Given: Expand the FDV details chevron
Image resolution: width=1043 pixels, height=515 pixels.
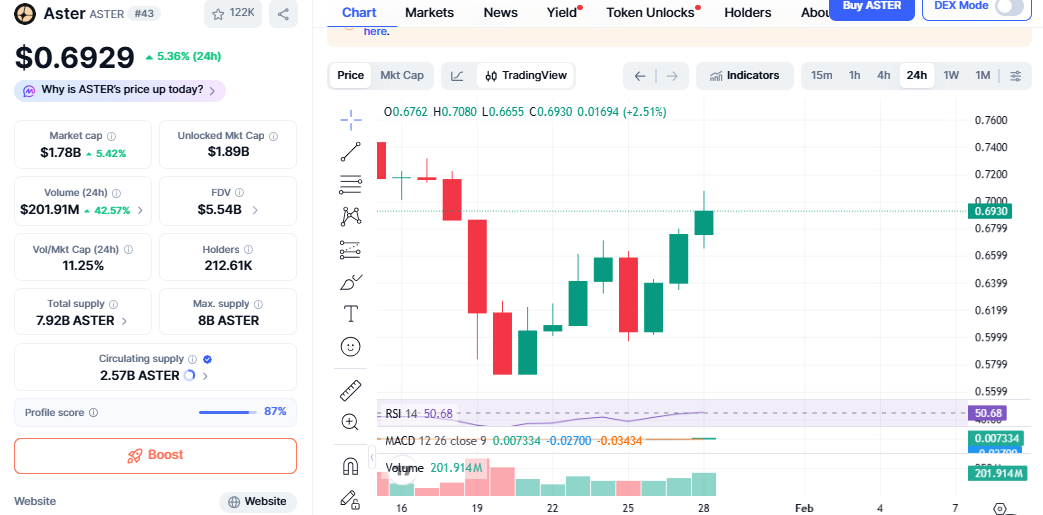Looking at the screenshot, I should coord(255,211).
